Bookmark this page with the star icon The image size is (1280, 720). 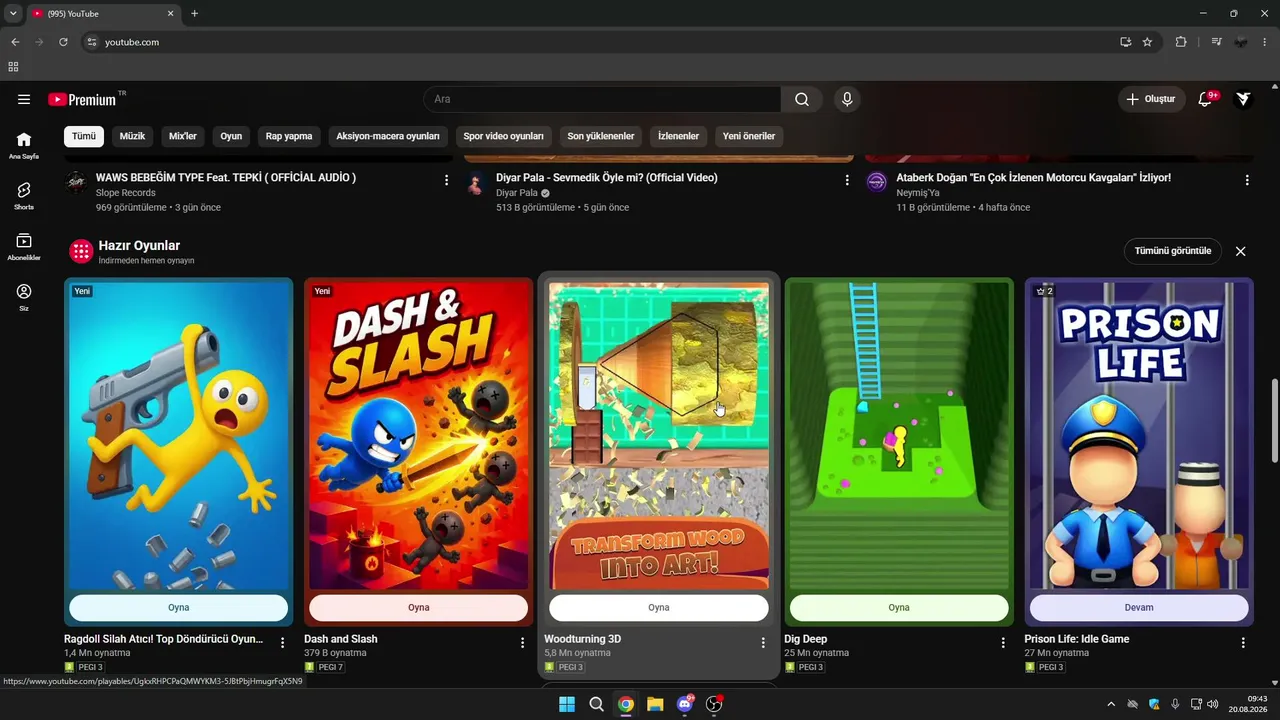click(1147, 42)
